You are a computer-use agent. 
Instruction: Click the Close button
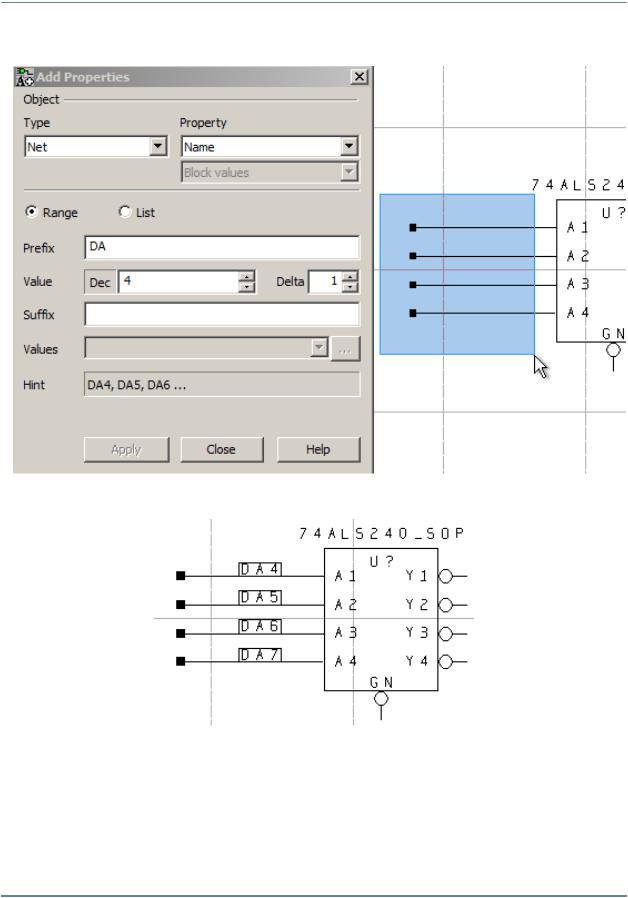click(222, 450)
